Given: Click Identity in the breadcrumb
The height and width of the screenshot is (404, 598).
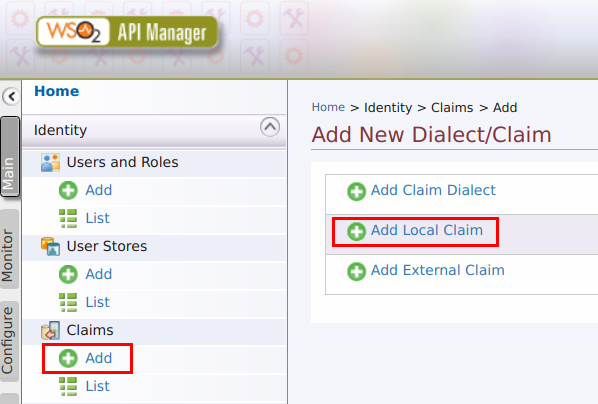Looking at the screenshot, I should tap(388, 108).
